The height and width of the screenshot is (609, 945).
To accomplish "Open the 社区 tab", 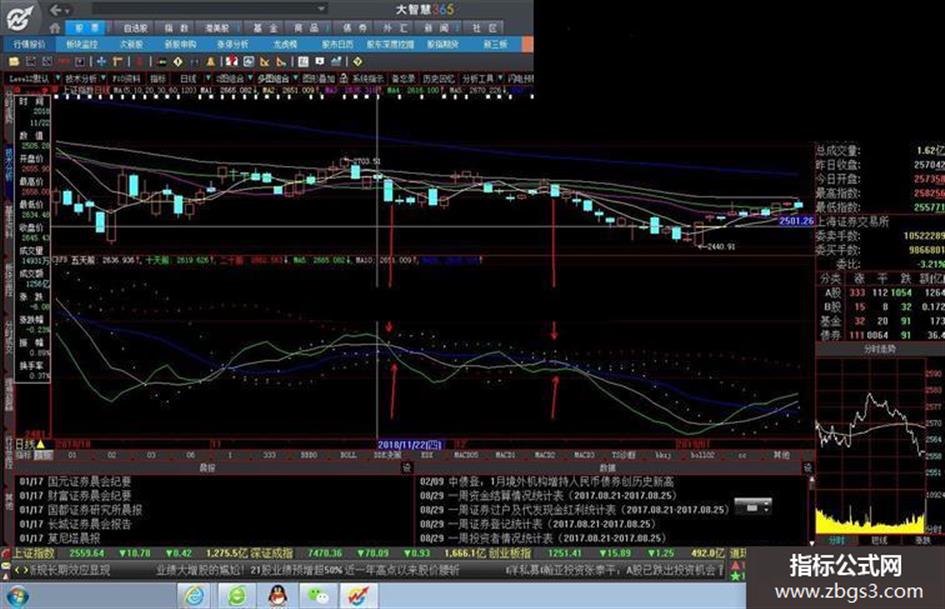I will [485, 28].
